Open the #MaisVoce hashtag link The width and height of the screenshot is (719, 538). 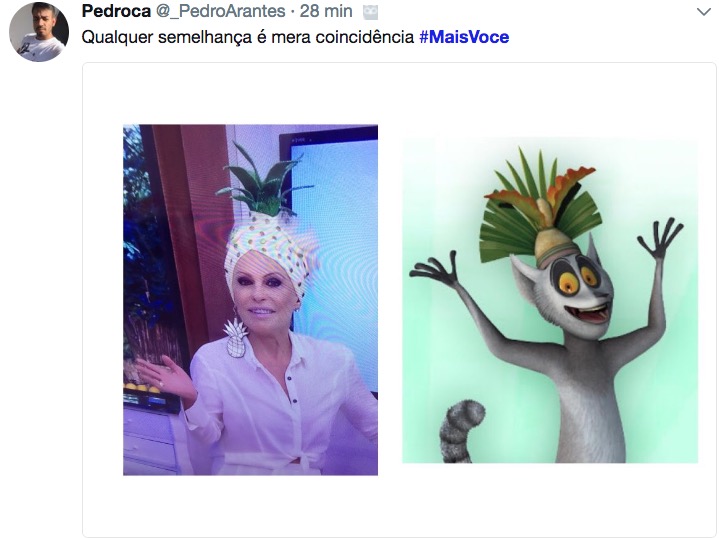click(464, 37)
